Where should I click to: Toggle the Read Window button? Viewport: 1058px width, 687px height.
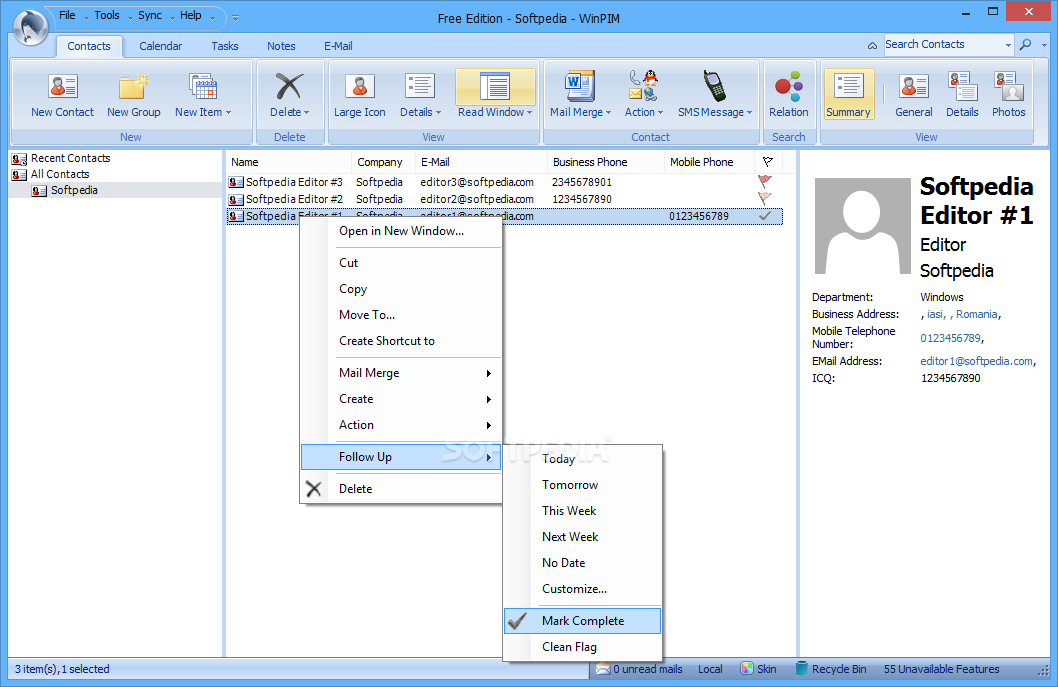pyautogui.click(x=495, y=94)
